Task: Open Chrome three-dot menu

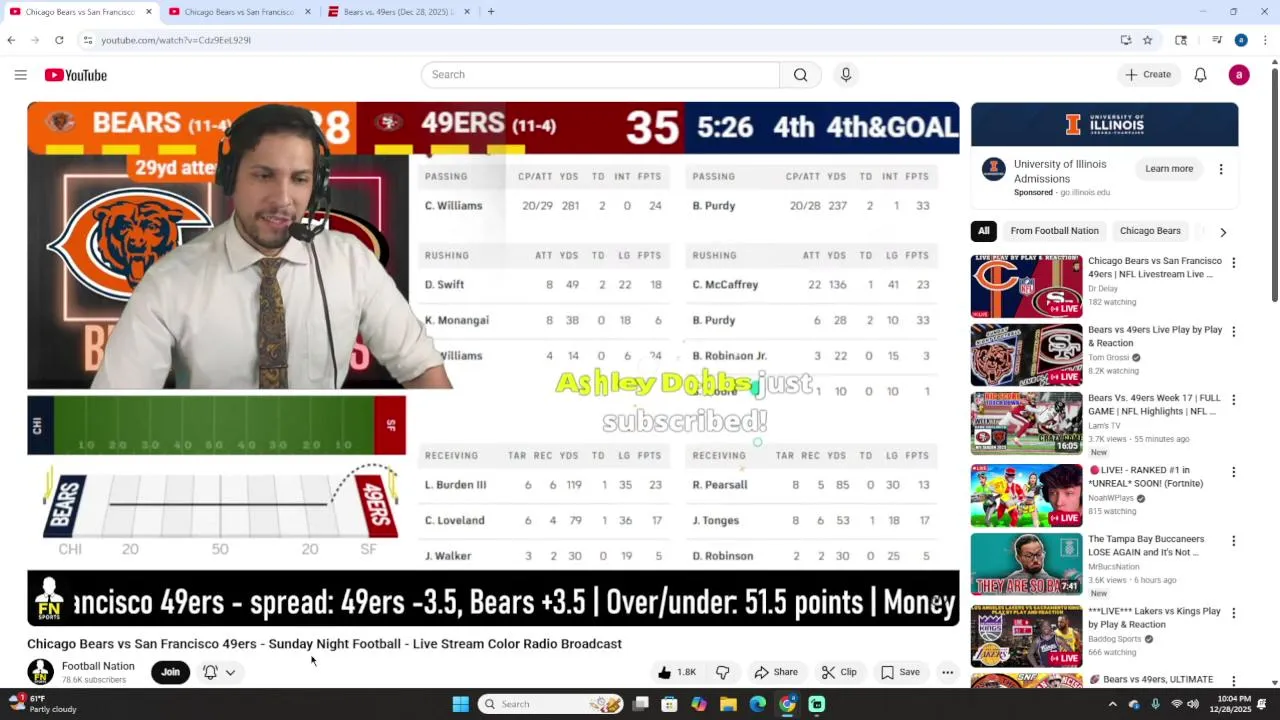Action: 1265,40
